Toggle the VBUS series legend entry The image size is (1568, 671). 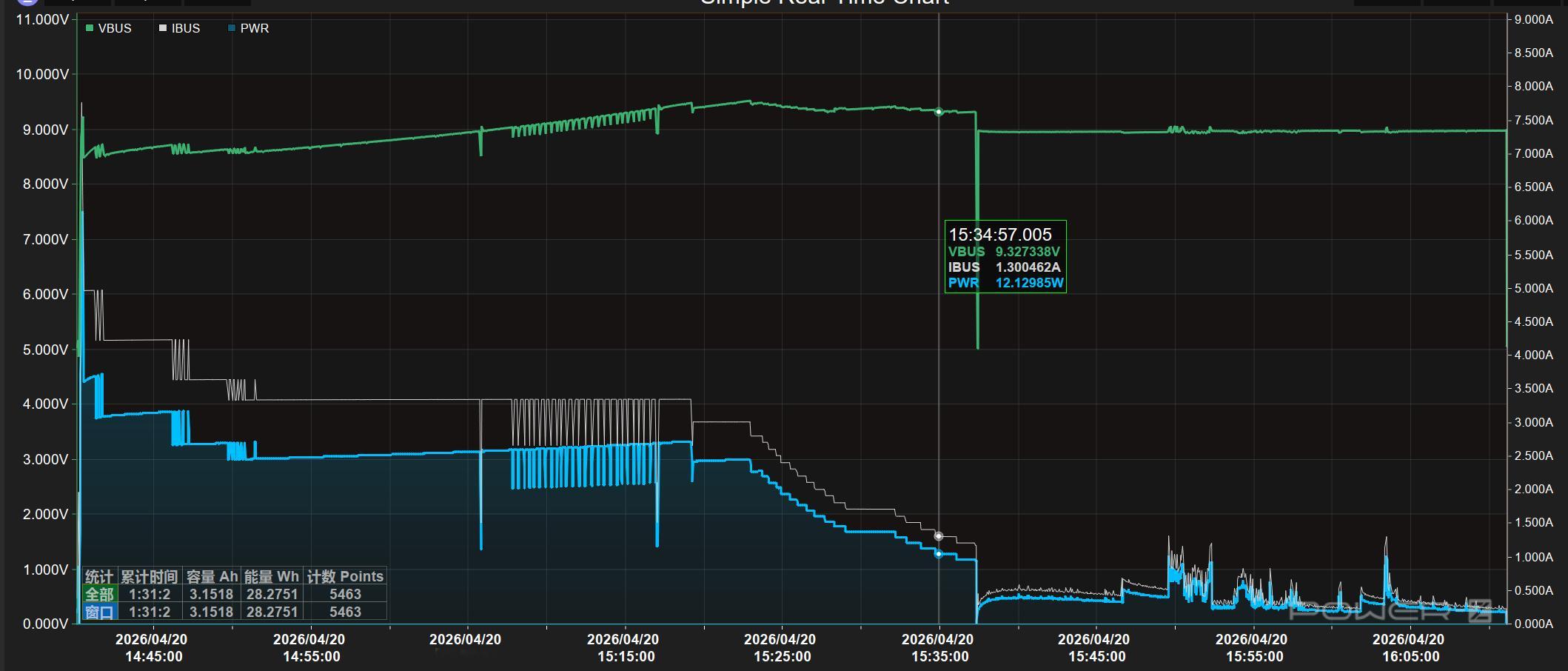click(x=115, y=28)
